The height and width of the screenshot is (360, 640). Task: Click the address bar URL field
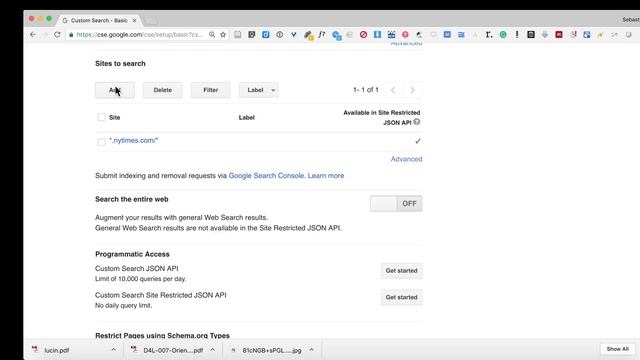click(x=140, y=35)
